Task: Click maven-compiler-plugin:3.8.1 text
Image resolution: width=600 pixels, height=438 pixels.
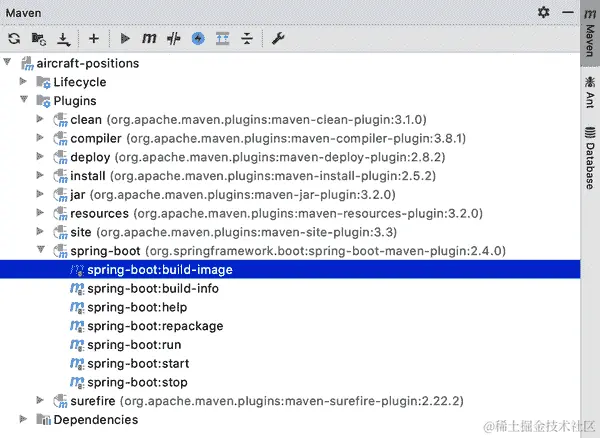Action: click(x=374, y=138)
